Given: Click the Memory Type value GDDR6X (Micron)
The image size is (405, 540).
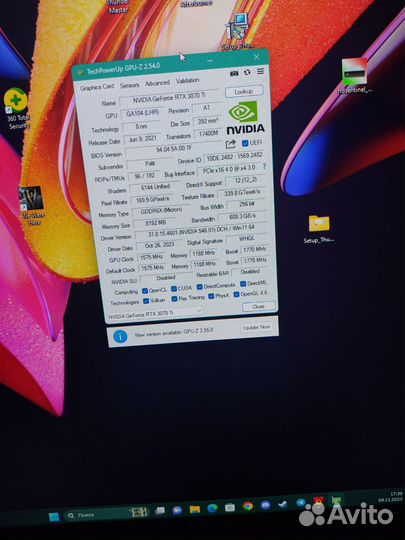Looking at the screenshot, I should (161, 211).
